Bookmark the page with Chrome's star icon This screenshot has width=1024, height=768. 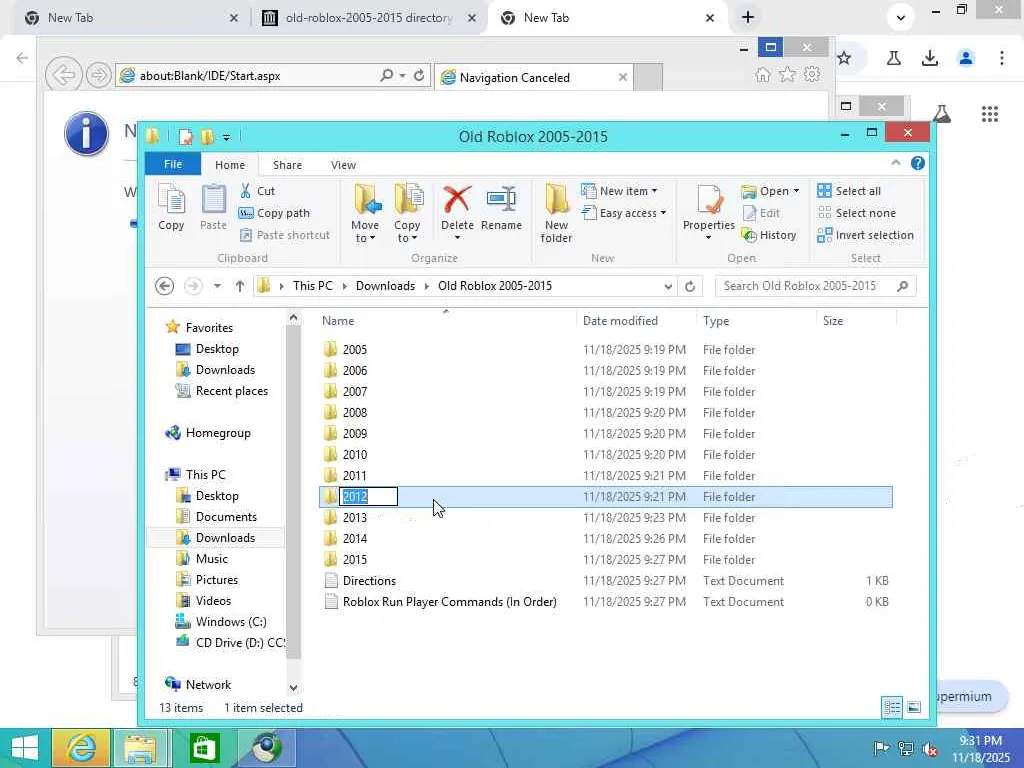[844, 58]
